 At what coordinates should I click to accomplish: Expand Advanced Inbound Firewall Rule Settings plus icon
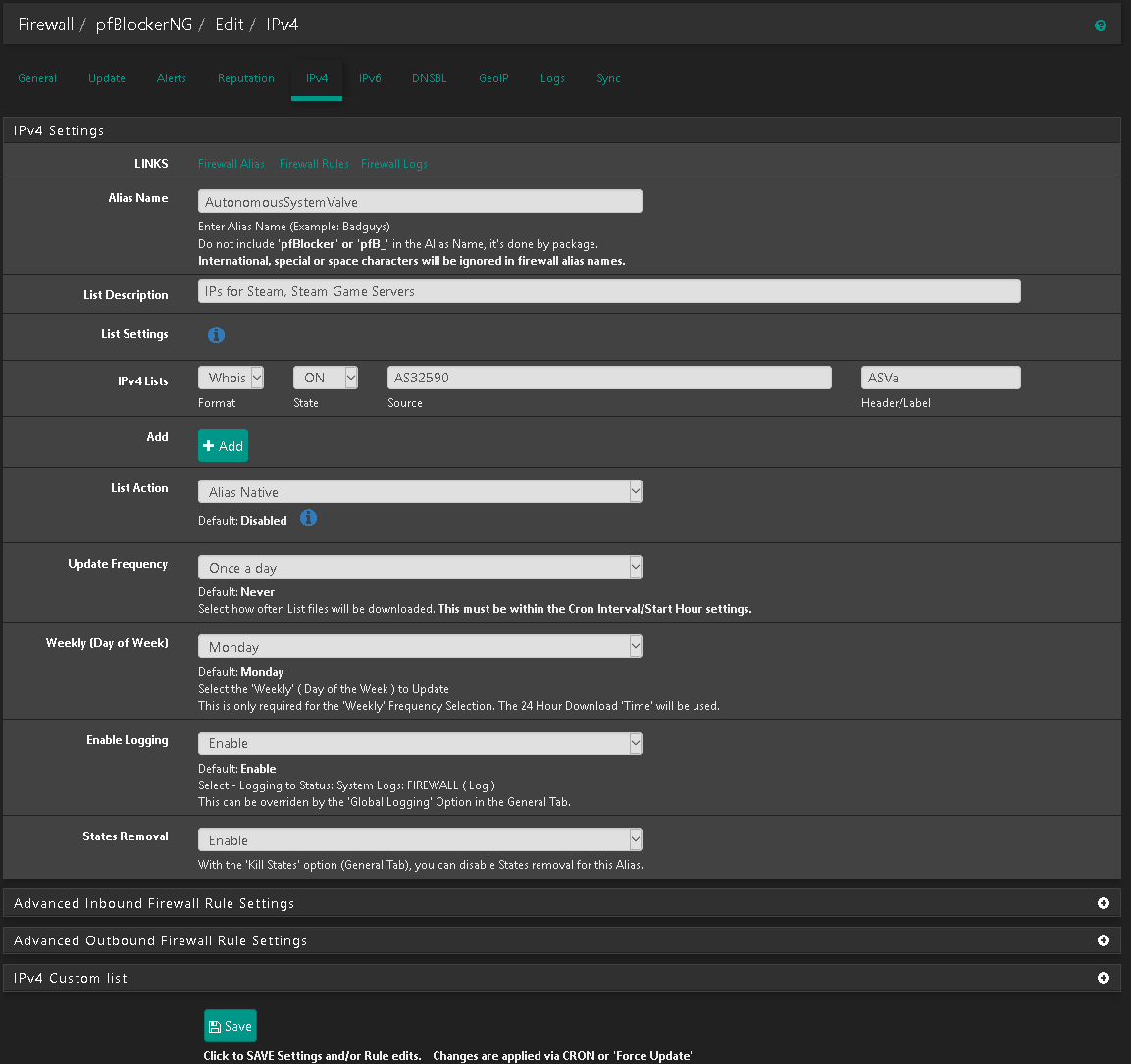pyautogui.click(x=1103, y=903)
